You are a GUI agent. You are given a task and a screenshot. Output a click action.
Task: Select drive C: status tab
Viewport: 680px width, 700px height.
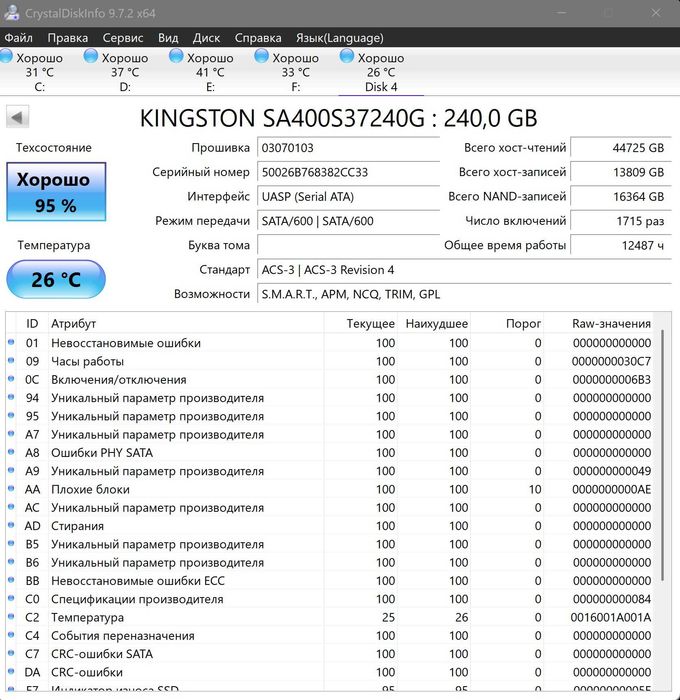[39, 72]
